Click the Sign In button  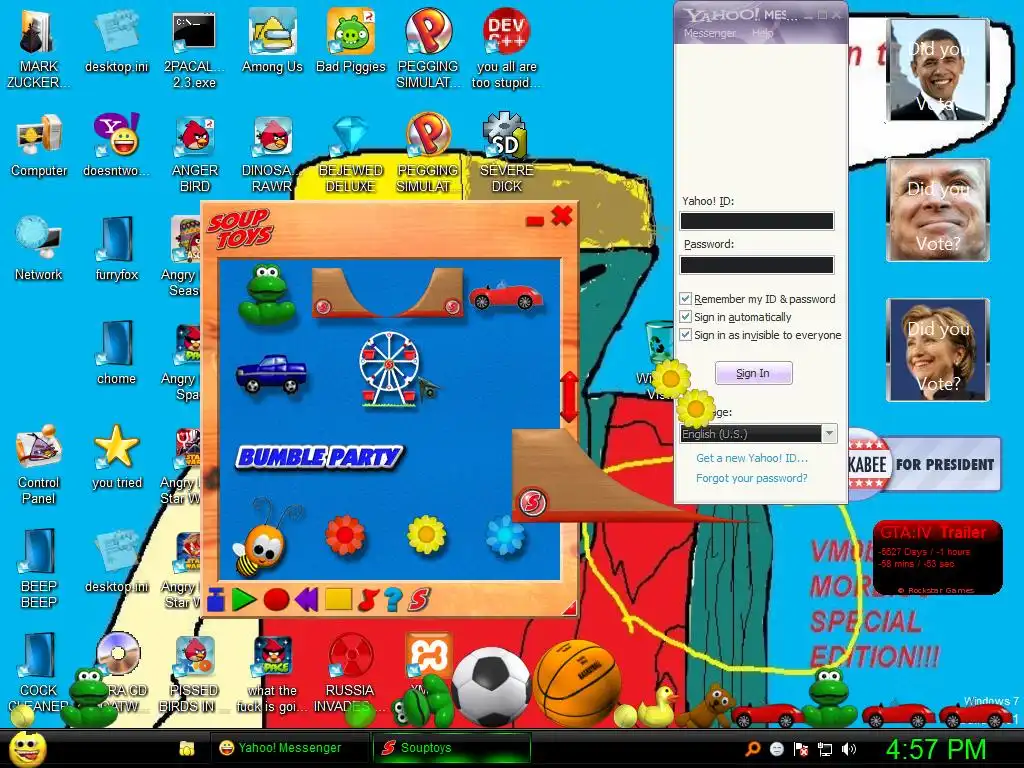(x=754, y=373)
